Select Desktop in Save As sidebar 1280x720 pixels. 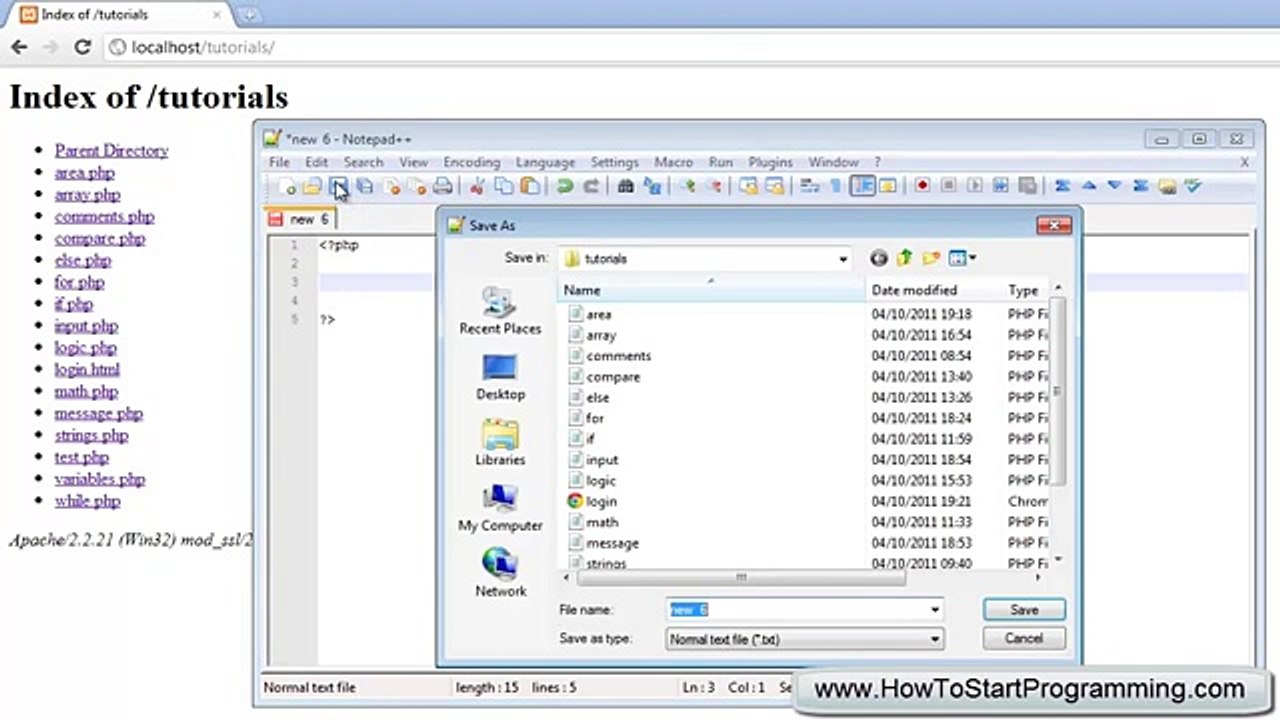[x=500, y=377]
